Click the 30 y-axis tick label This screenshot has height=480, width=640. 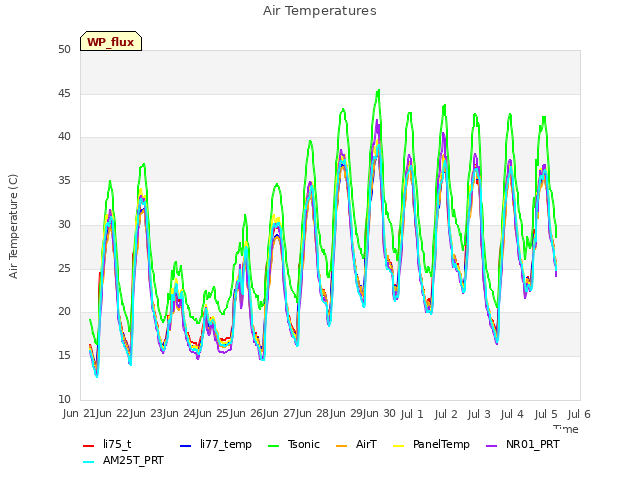pyautogui.click(x=64, y=224)
